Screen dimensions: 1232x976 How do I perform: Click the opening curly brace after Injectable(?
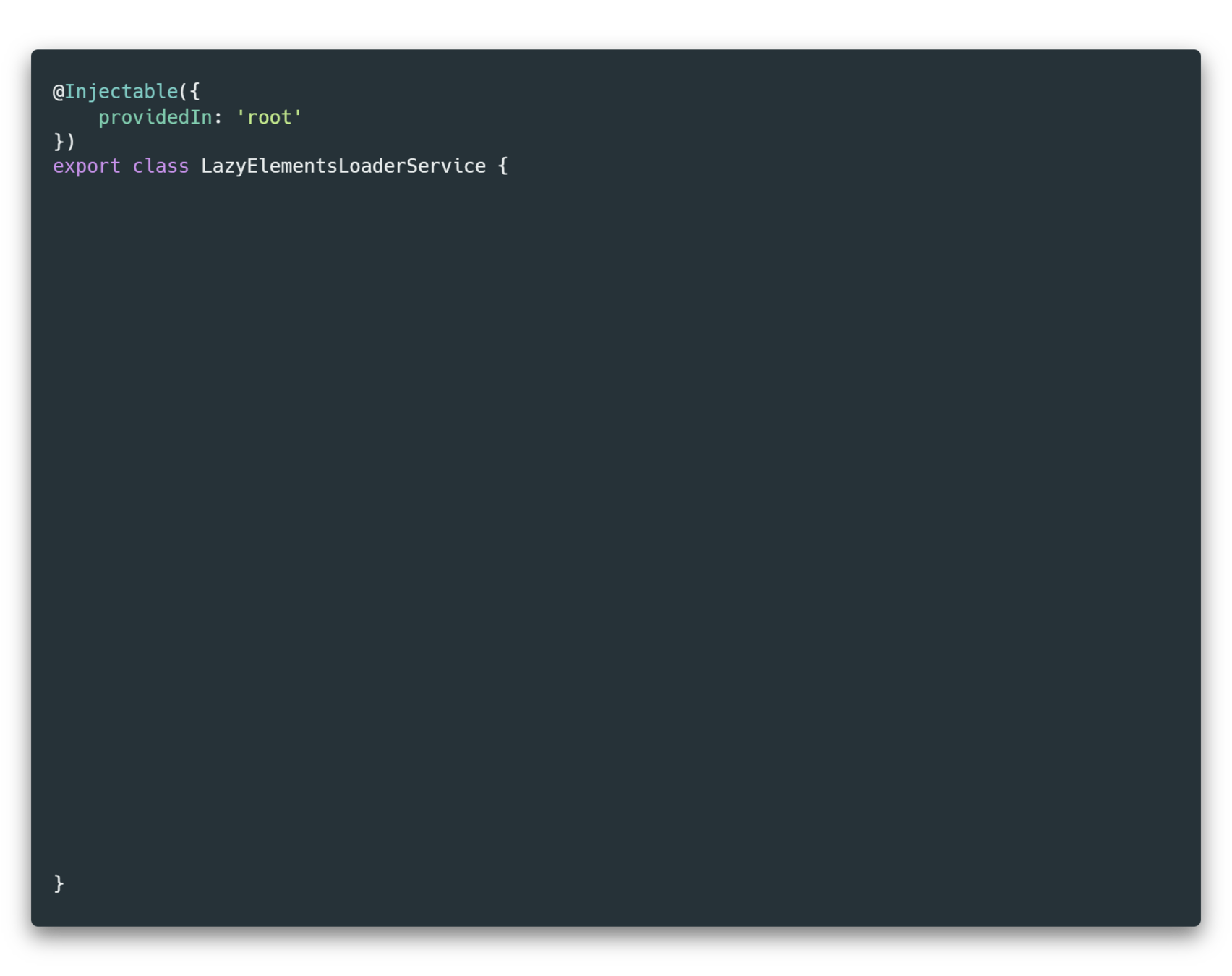pyautogui.click(x=195, y=92)
